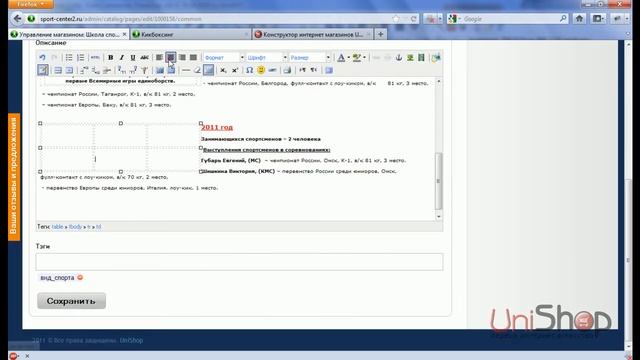Apply subscript formatting
The width and height of the screenshot is (640, 360).
click(223, 70)
